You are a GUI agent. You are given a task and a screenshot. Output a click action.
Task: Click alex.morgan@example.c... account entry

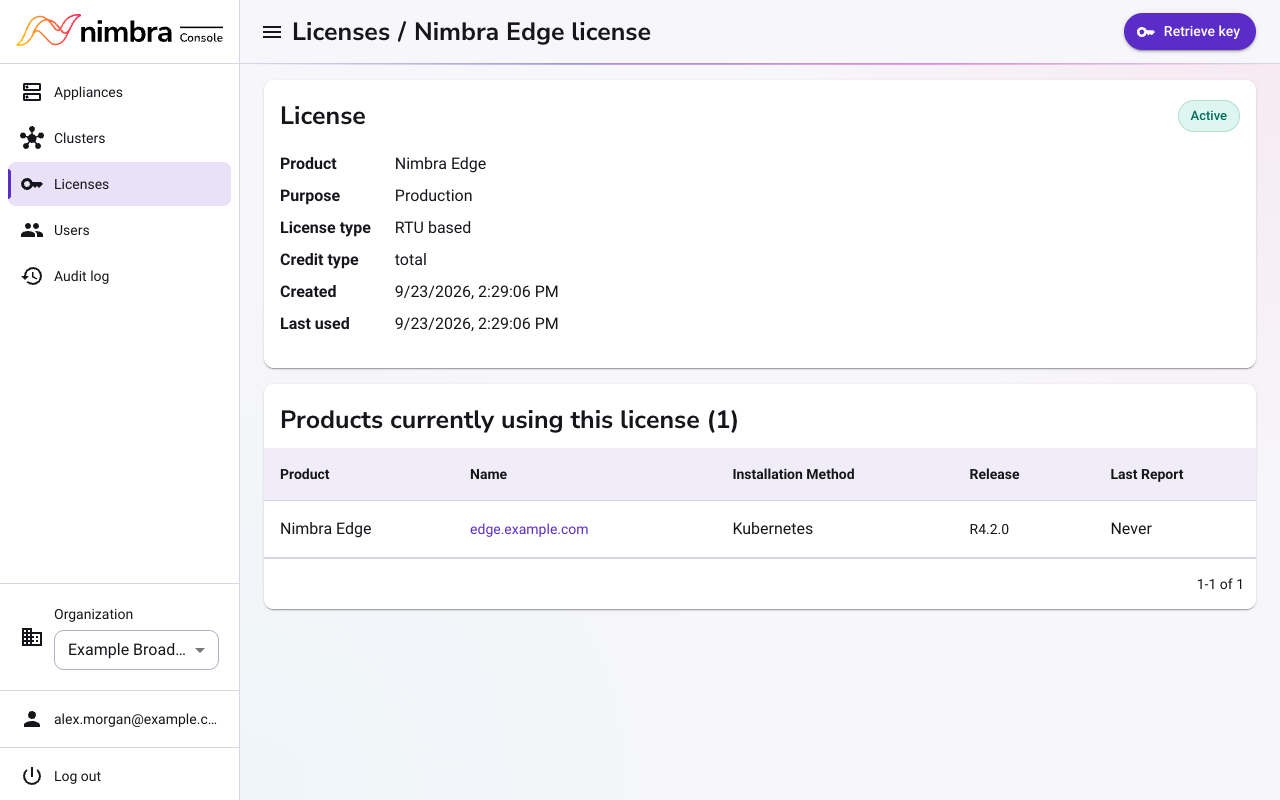tap(120, 719)
